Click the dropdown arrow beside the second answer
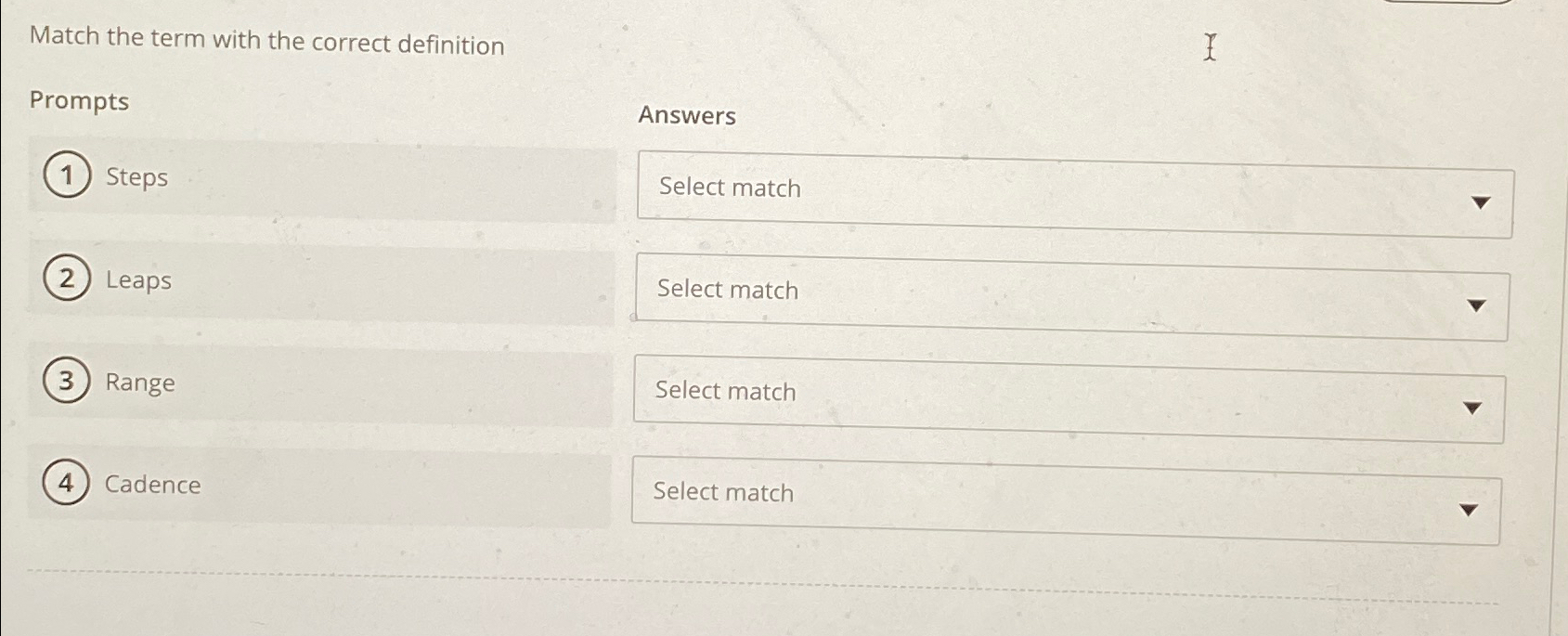Viewport: 1568px width, 636px height. [1477, 306]
